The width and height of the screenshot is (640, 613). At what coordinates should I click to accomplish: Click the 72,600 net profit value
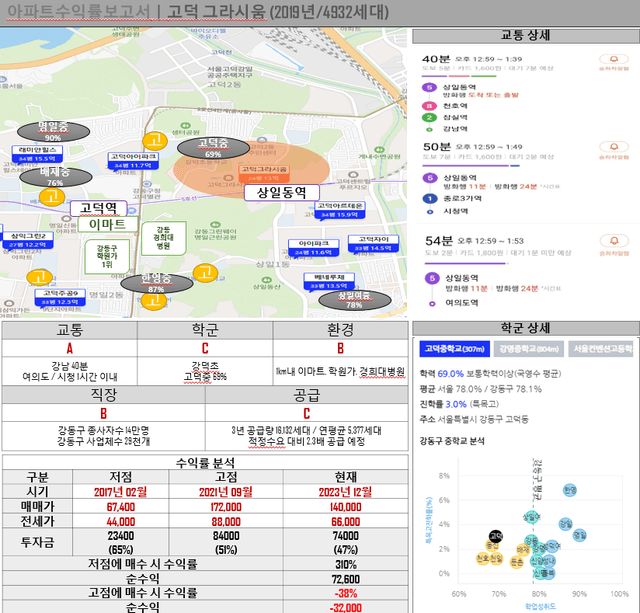(x=346, y=579)
